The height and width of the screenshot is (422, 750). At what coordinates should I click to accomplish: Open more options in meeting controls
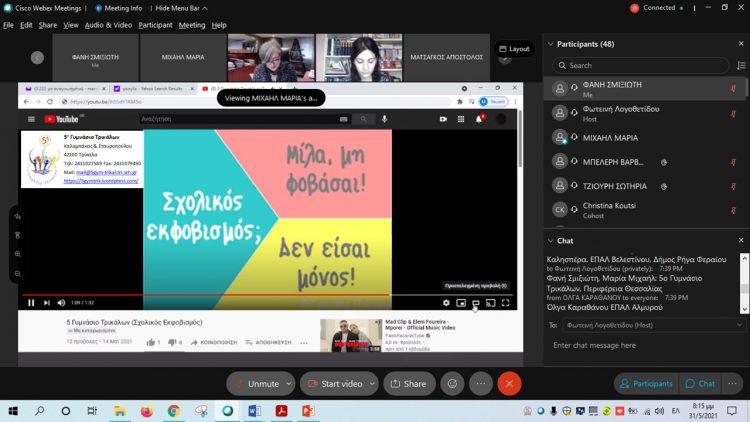(481, 384)
